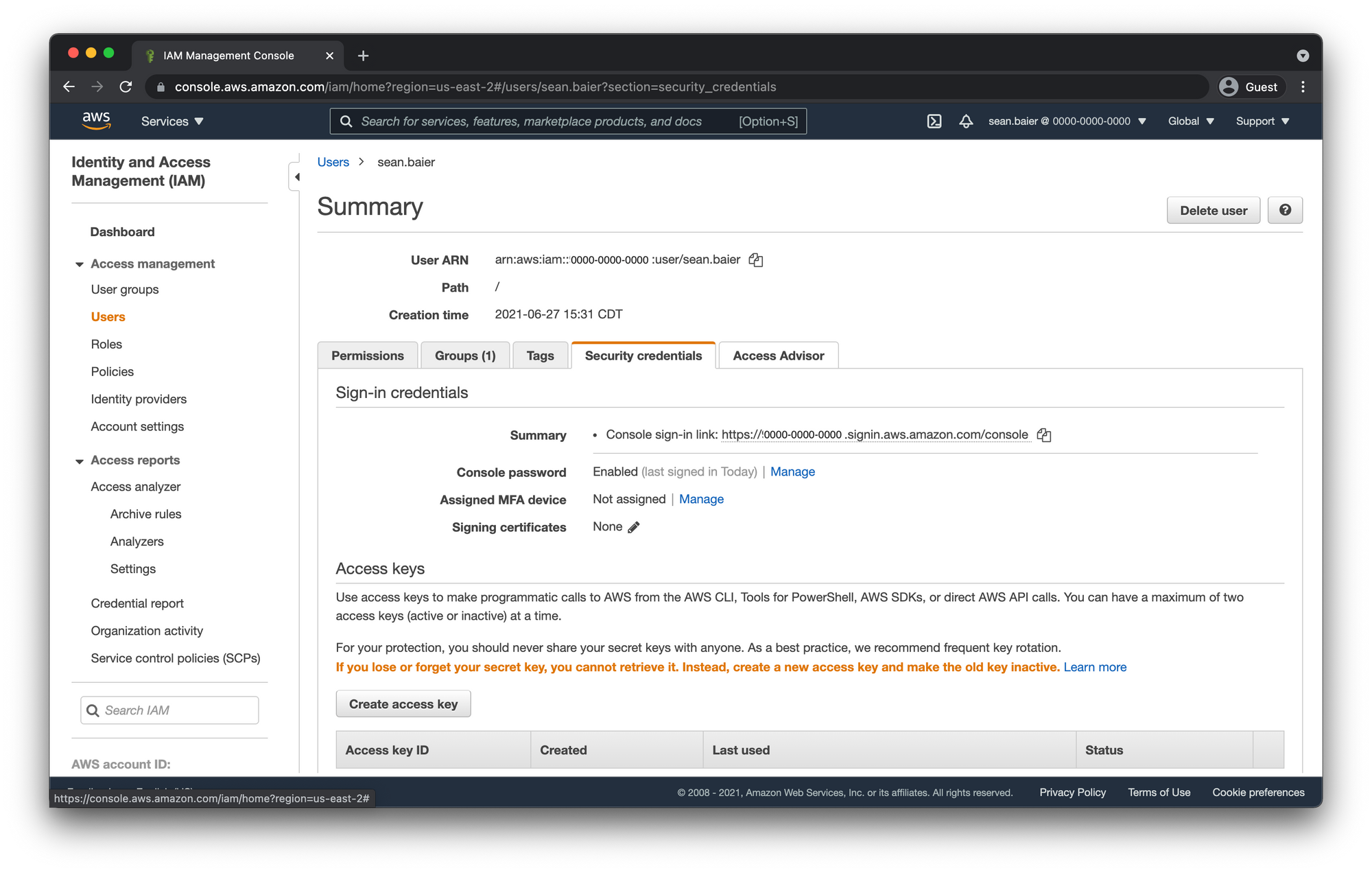Click Manage link for Console password
Screen dimensions: 1372x873
pos(793,471)
